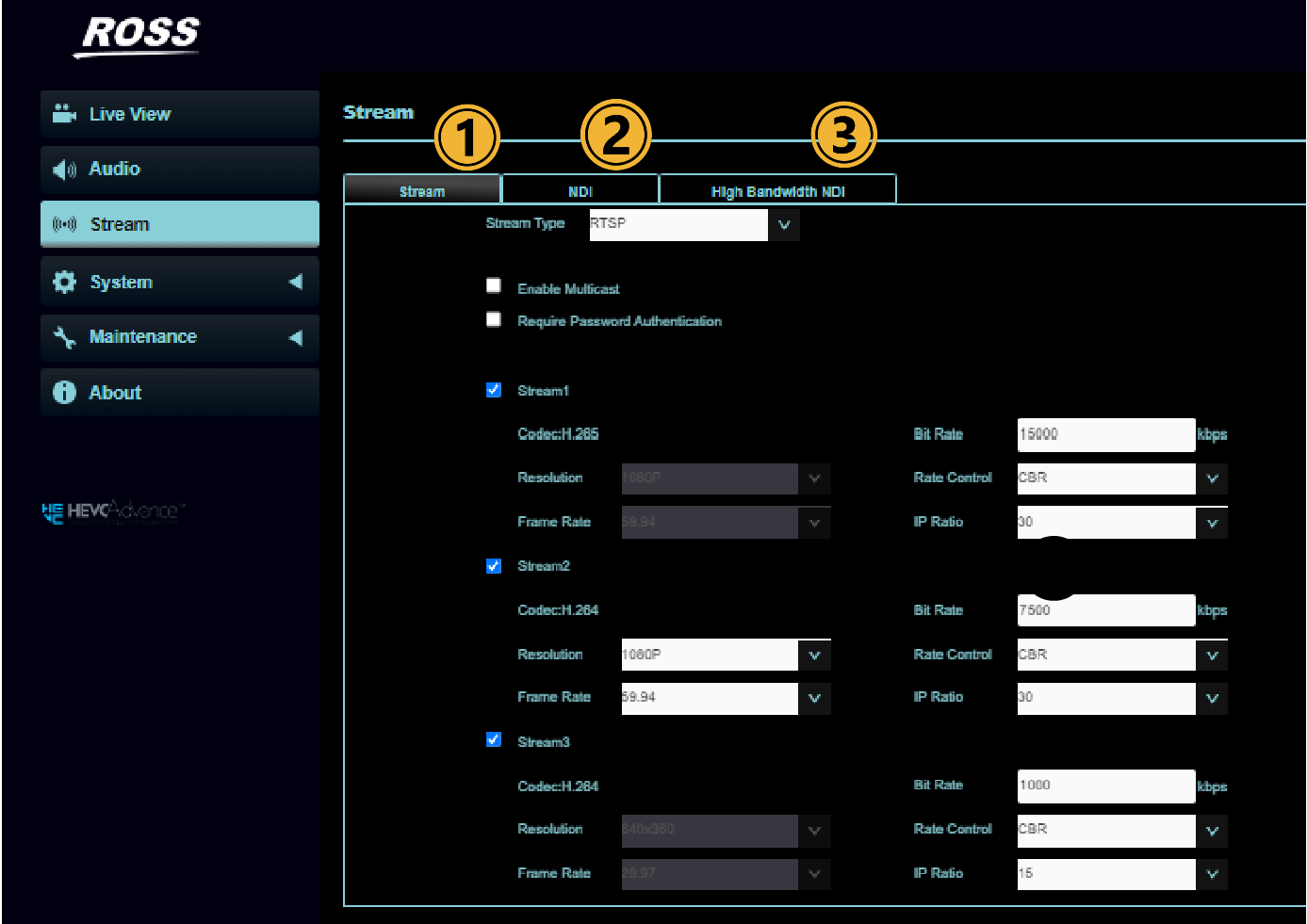Disable the Stream3 checkbox

(494, 740)
